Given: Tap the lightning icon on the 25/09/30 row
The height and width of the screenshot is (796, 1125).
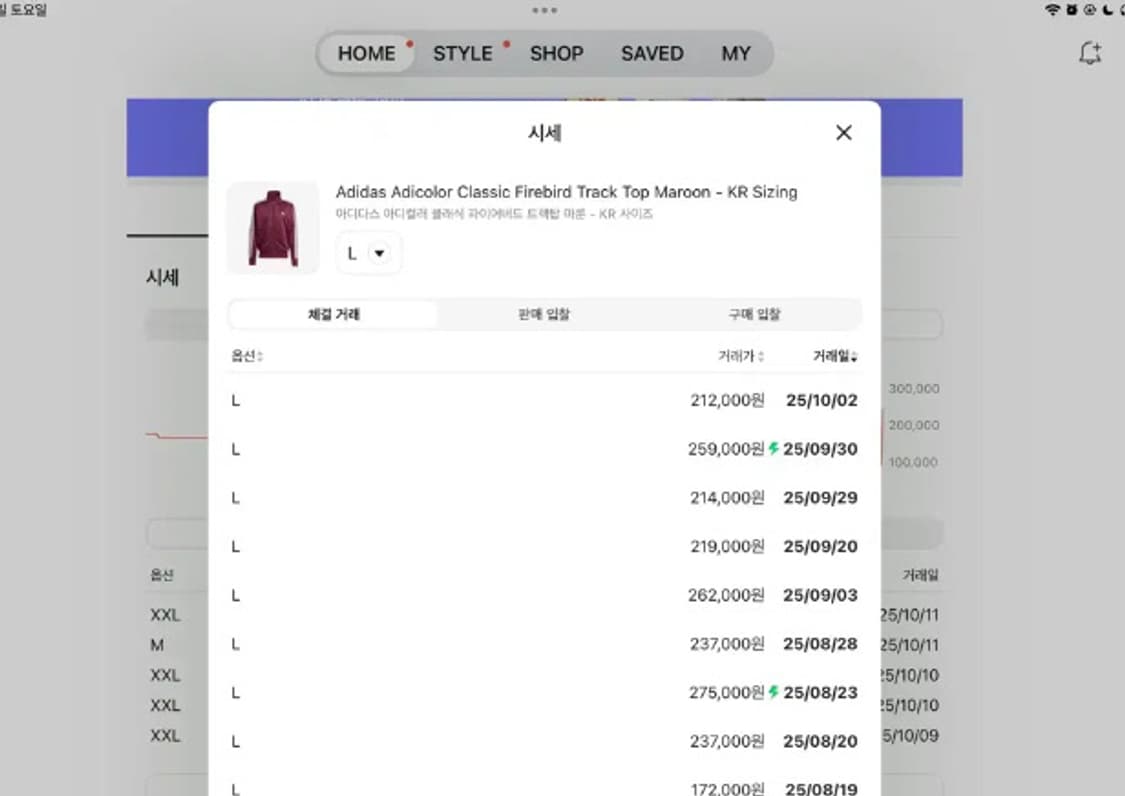Looking at the screenshot, I should coord(773,449).
